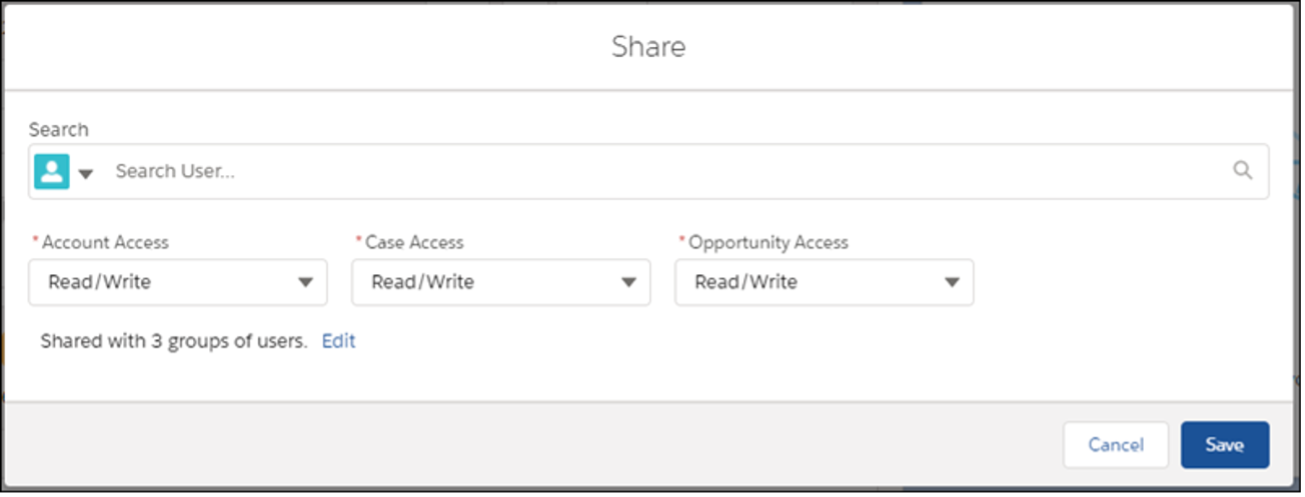Open the Account Access Read/Write picklist
Screen dimensions: 1305x497
pos(178,283)
